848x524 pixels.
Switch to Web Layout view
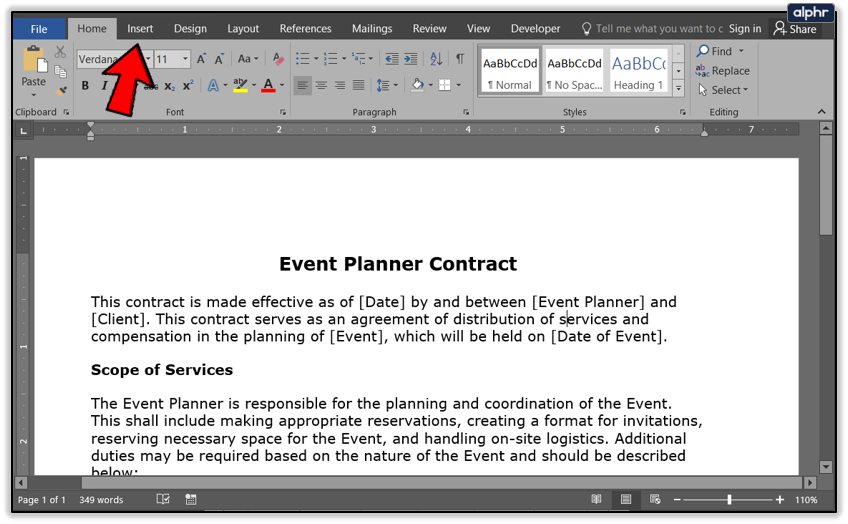point(655,499)
